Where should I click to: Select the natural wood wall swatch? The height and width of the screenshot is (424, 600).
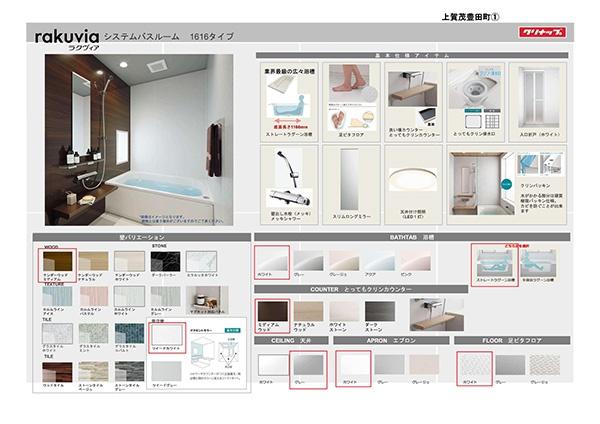click(x=93, y=261)
